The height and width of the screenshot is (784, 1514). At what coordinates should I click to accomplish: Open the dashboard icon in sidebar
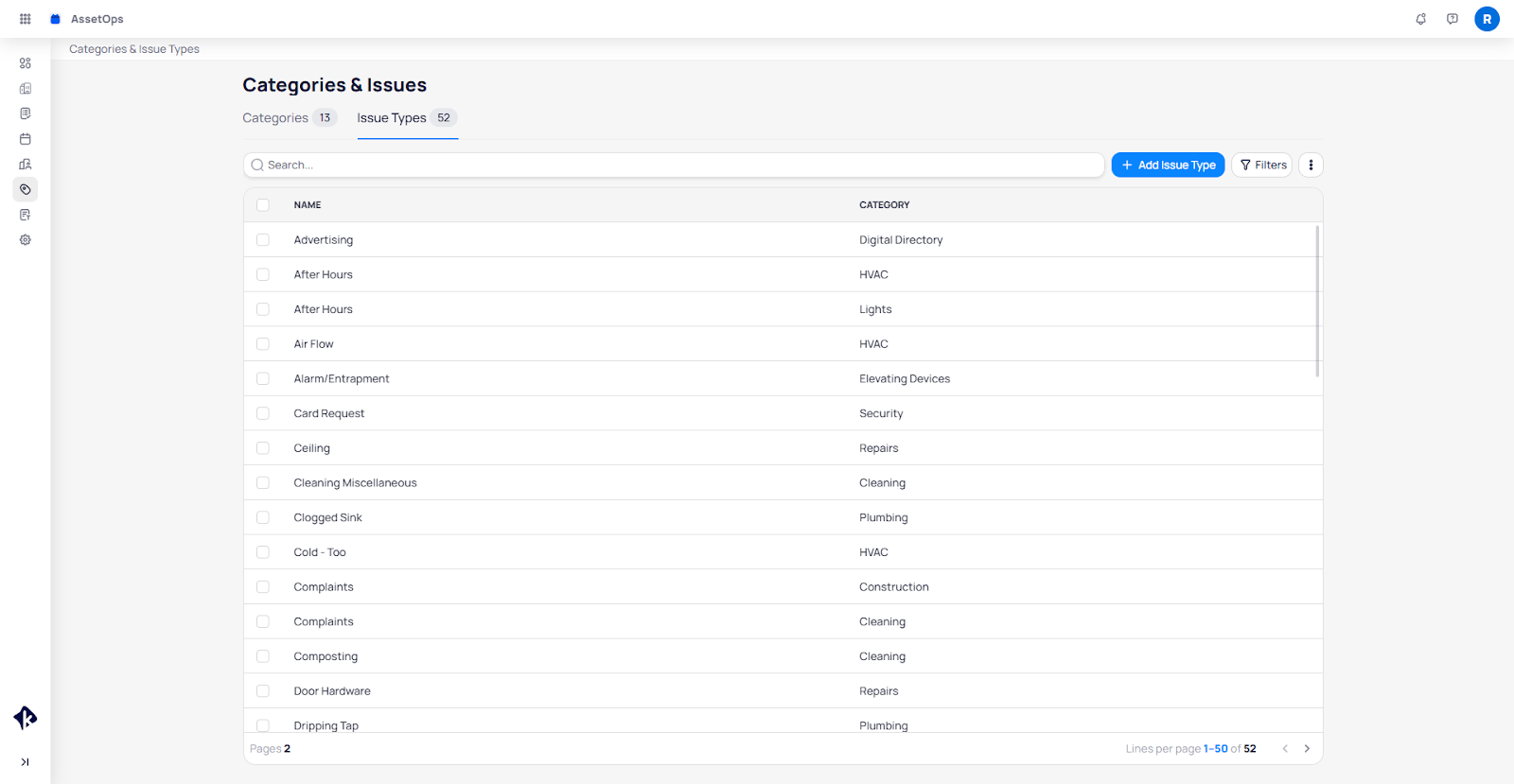coord(26,63)
